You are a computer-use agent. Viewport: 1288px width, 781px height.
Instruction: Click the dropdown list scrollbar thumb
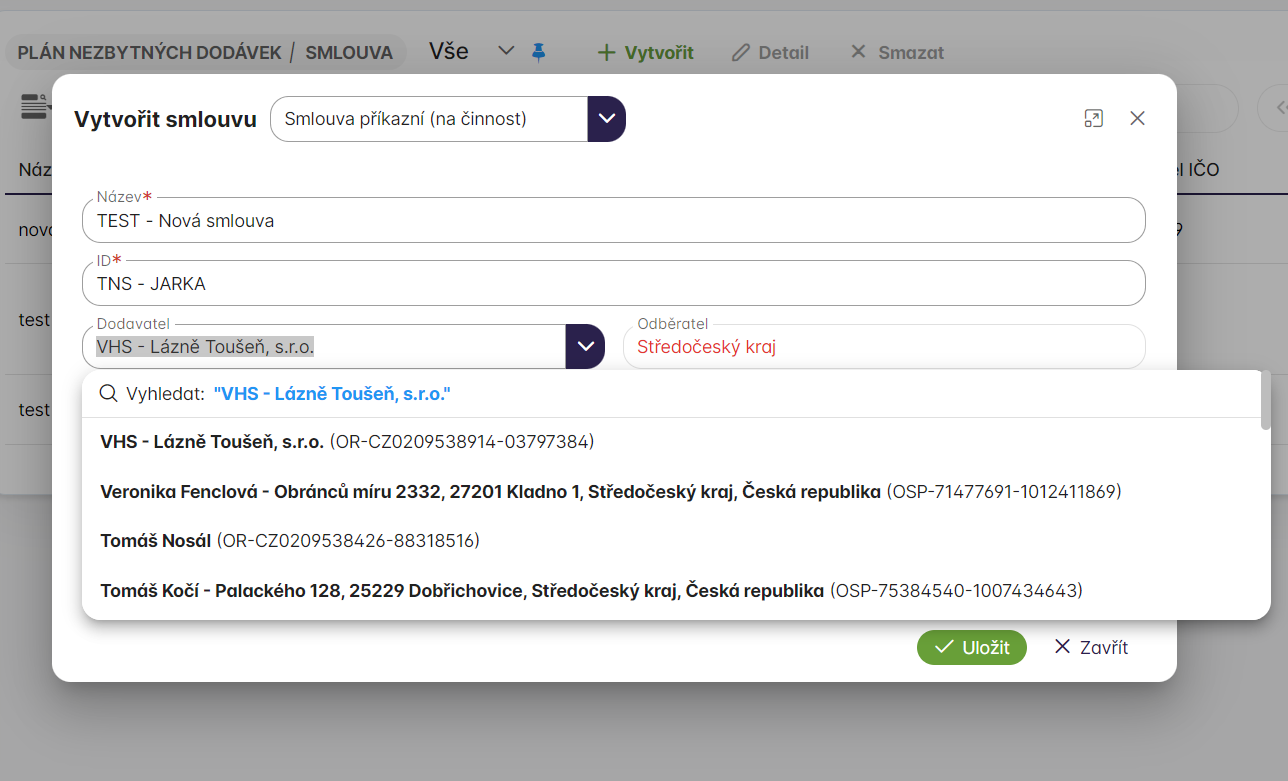(x=1265, y=400)
